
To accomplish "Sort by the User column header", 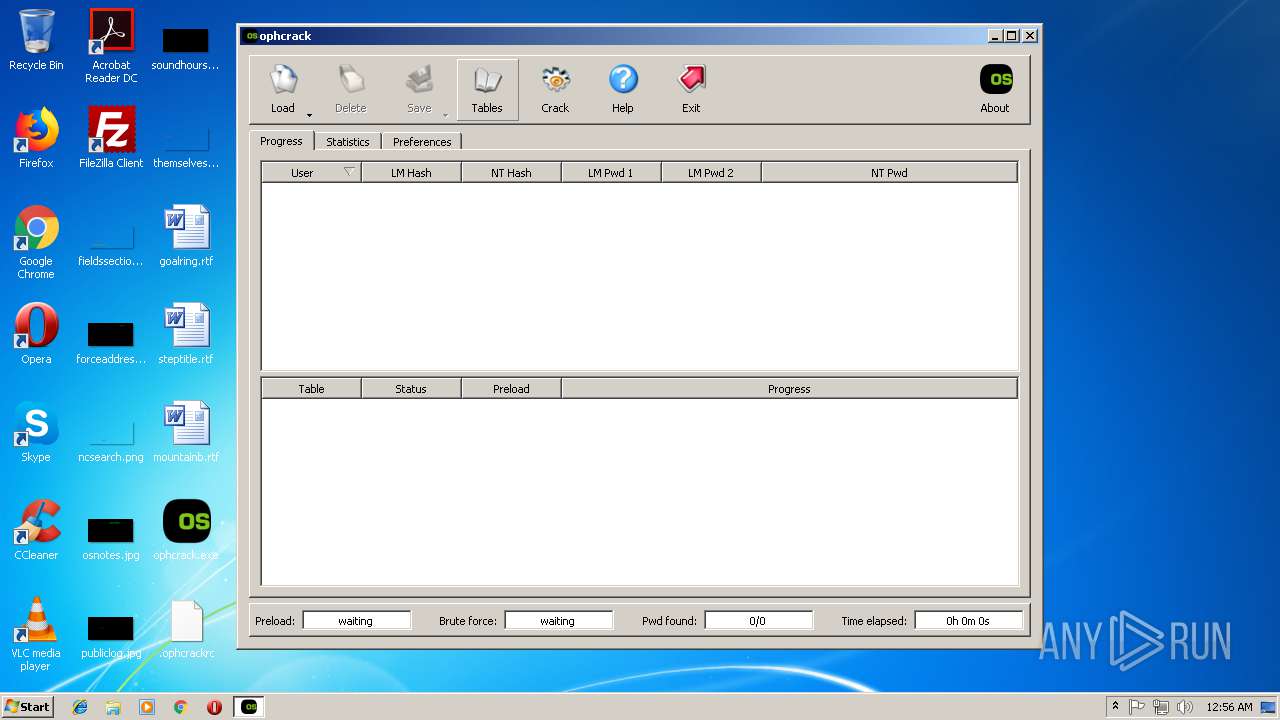I will point(311,173).
